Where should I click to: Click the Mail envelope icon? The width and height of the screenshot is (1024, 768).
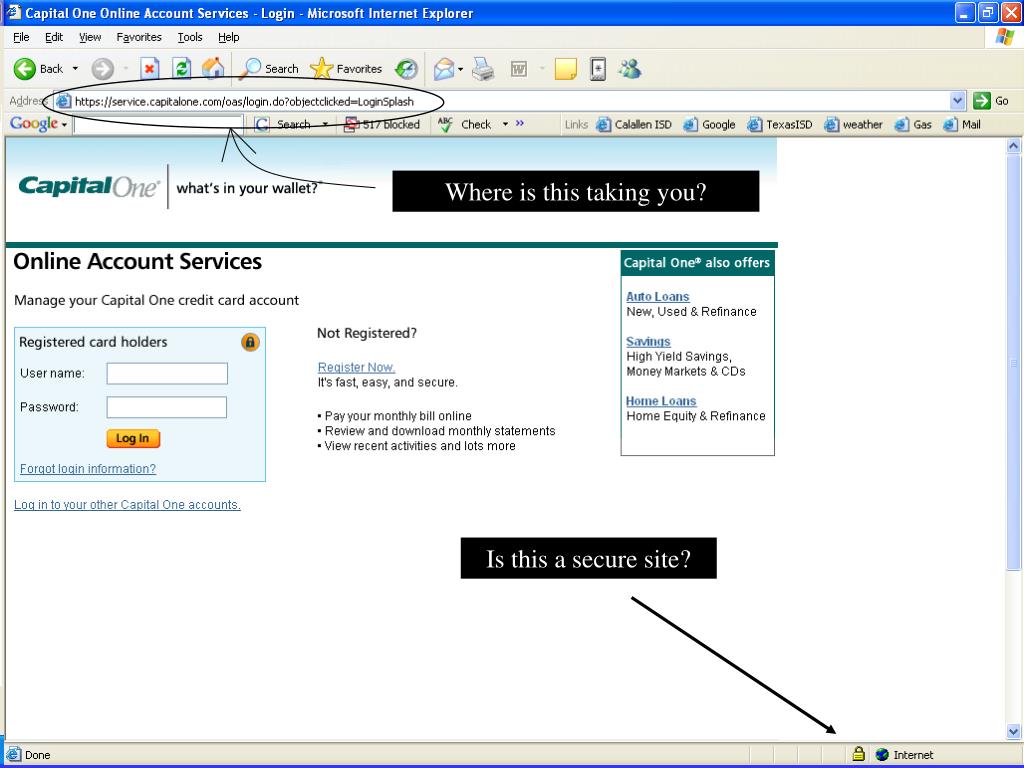(x=443, y=69)
